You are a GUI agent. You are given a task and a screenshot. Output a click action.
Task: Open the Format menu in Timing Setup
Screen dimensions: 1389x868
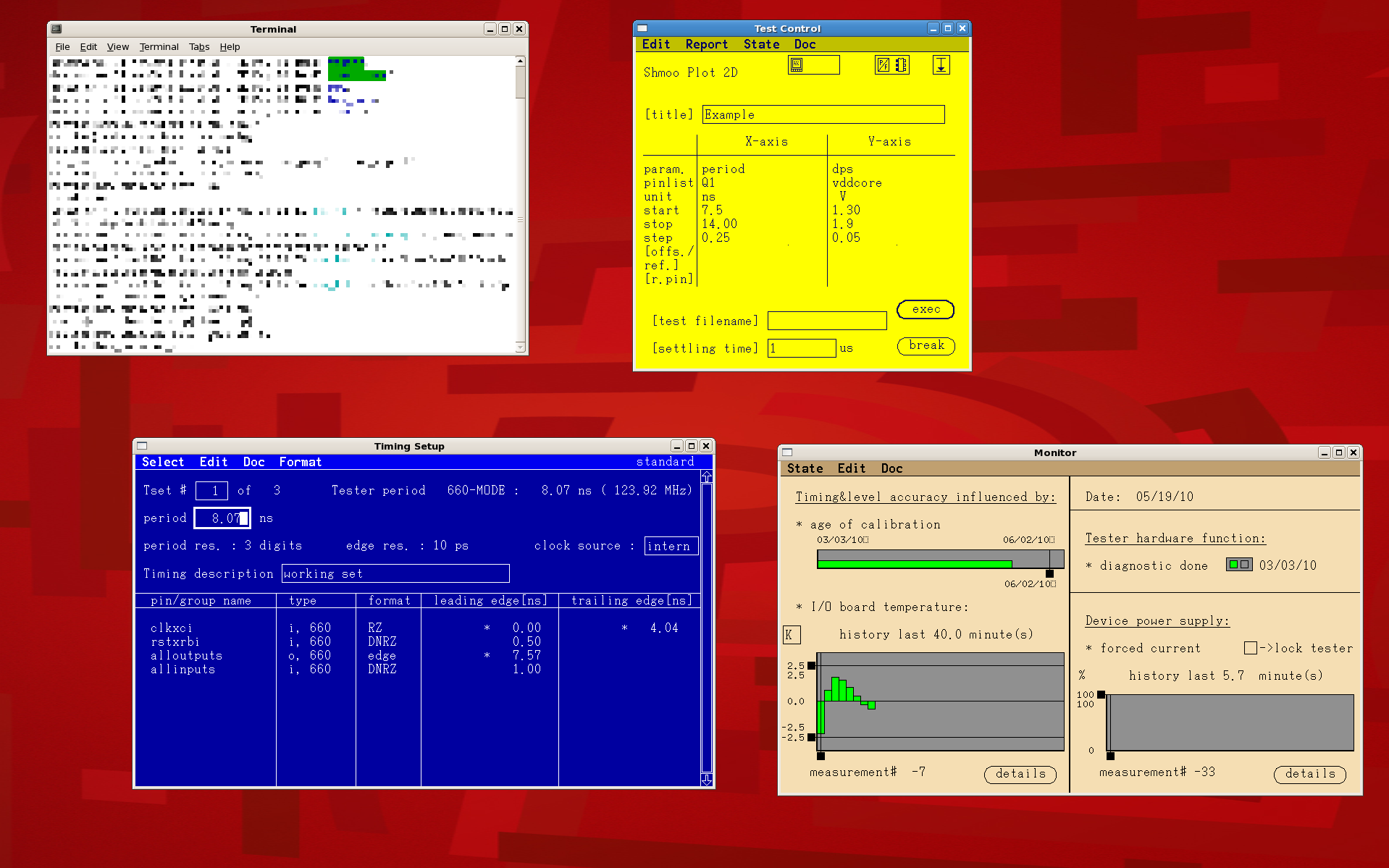click(300, 462)
